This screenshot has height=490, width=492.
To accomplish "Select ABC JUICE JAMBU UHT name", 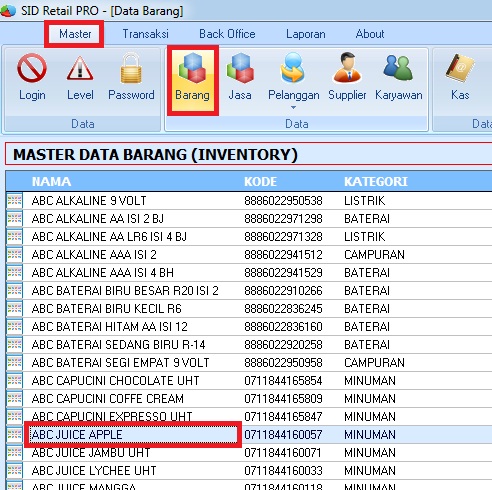I will (91, 453).
